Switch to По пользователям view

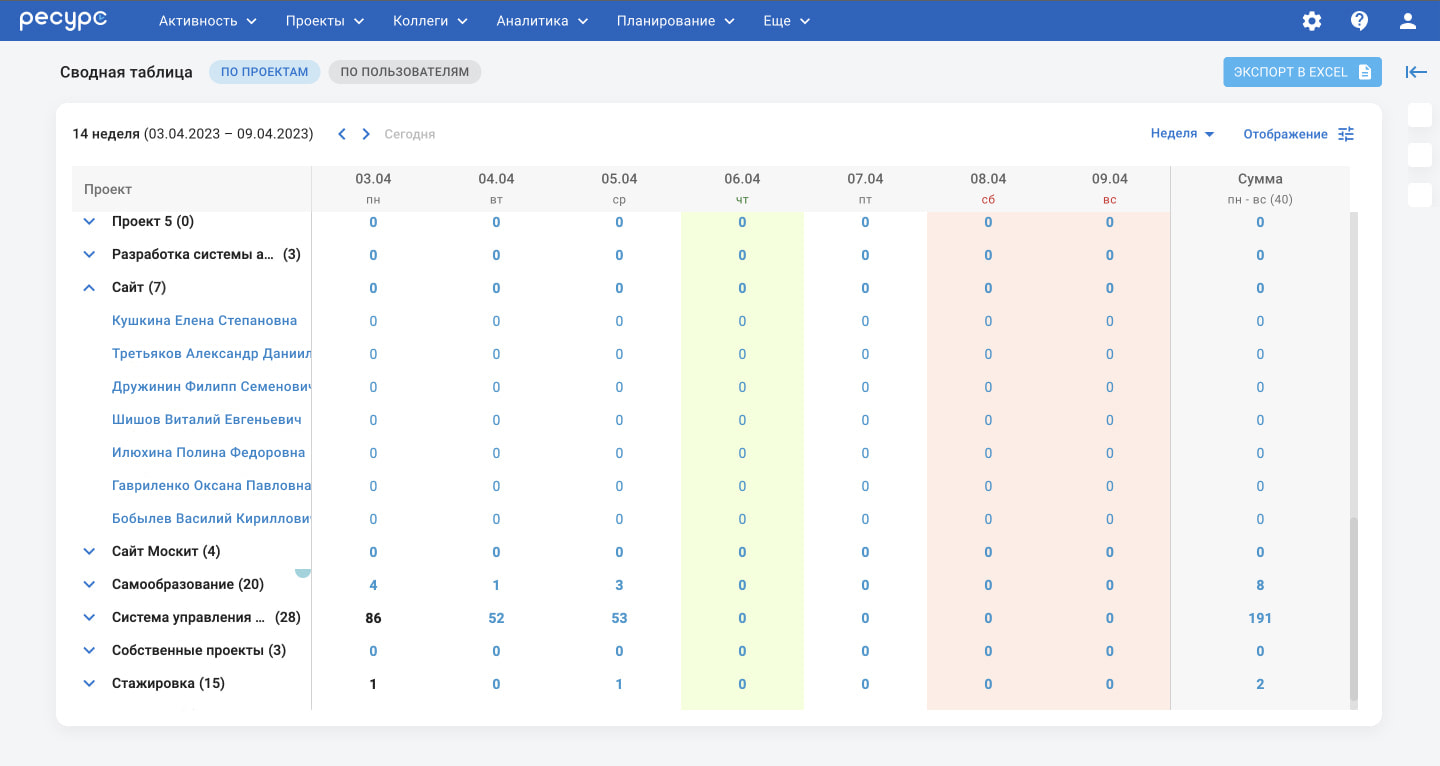(405, 72)
